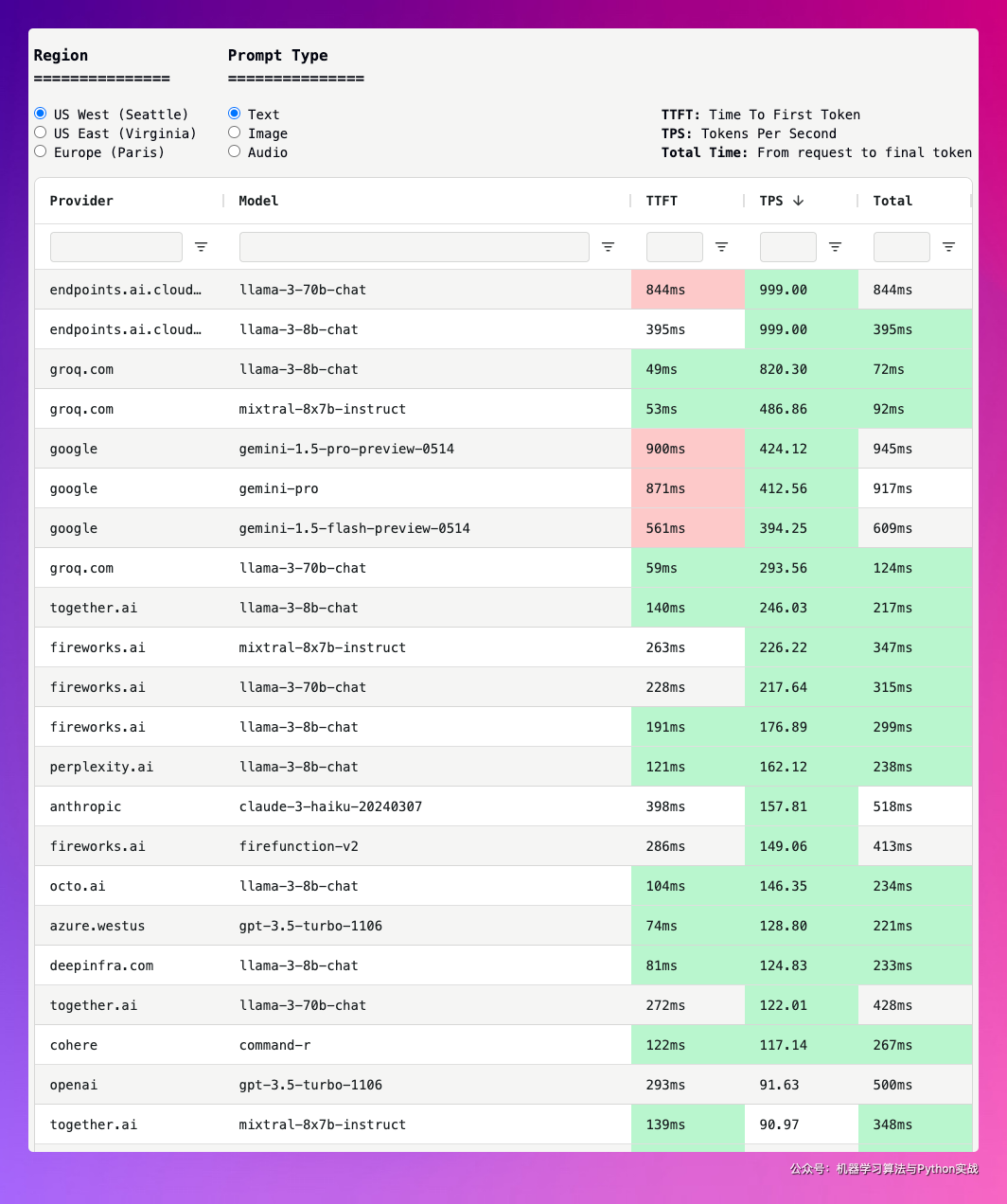Select the Text prompt type

235,114
